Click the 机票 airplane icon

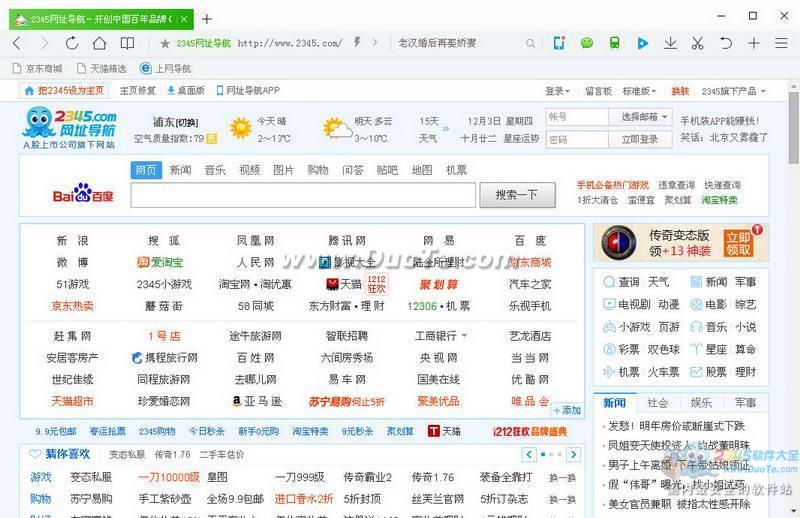pos(609,372)
